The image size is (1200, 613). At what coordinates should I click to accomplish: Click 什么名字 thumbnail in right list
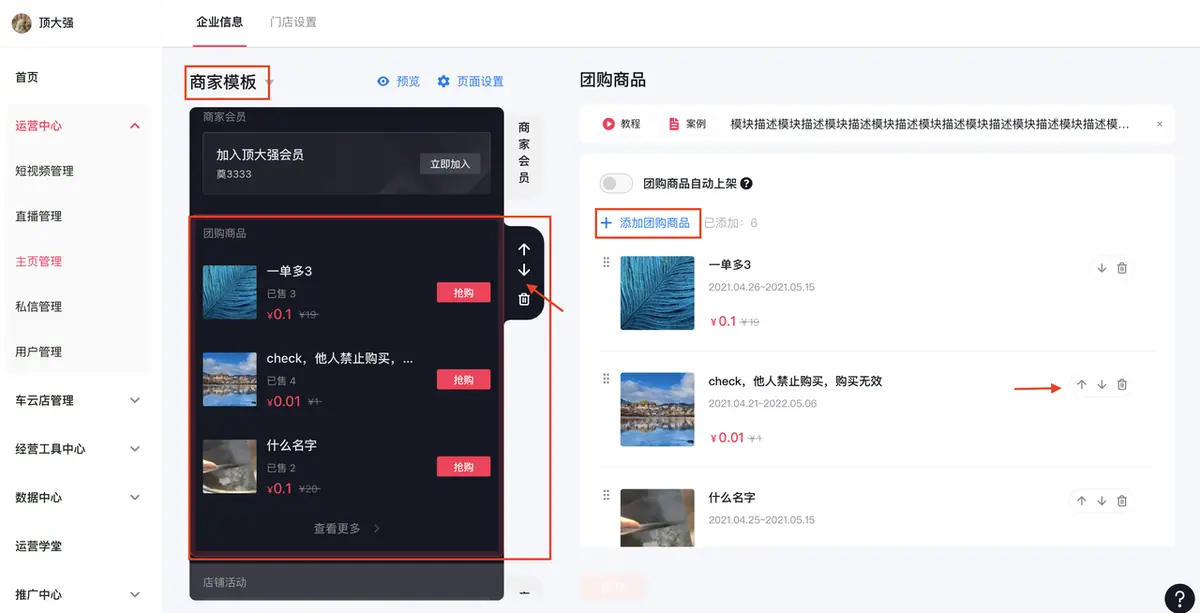(657, 517)
